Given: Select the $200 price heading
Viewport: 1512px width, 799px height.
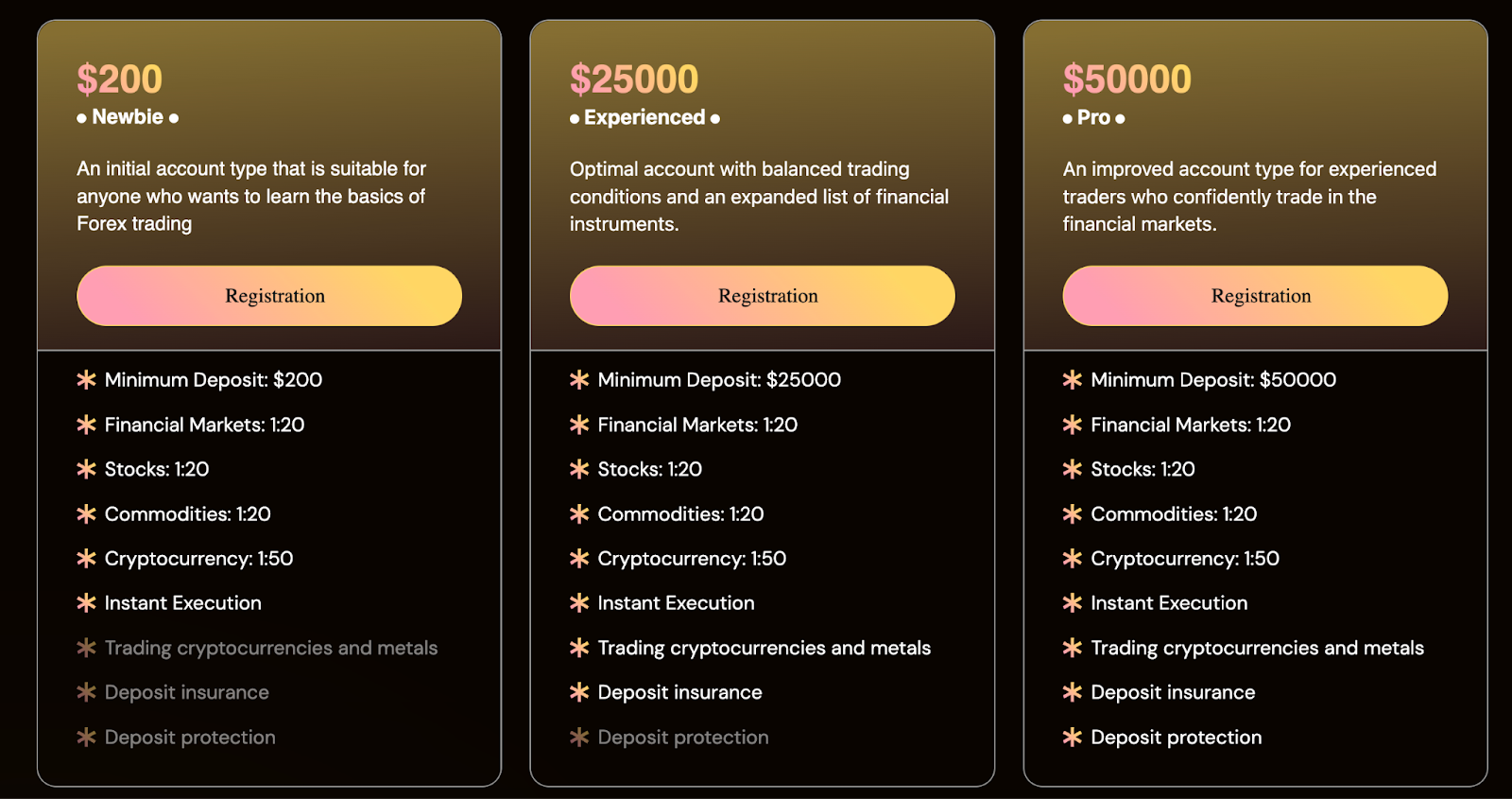Looking at the screenshot, I should (120, 79).
